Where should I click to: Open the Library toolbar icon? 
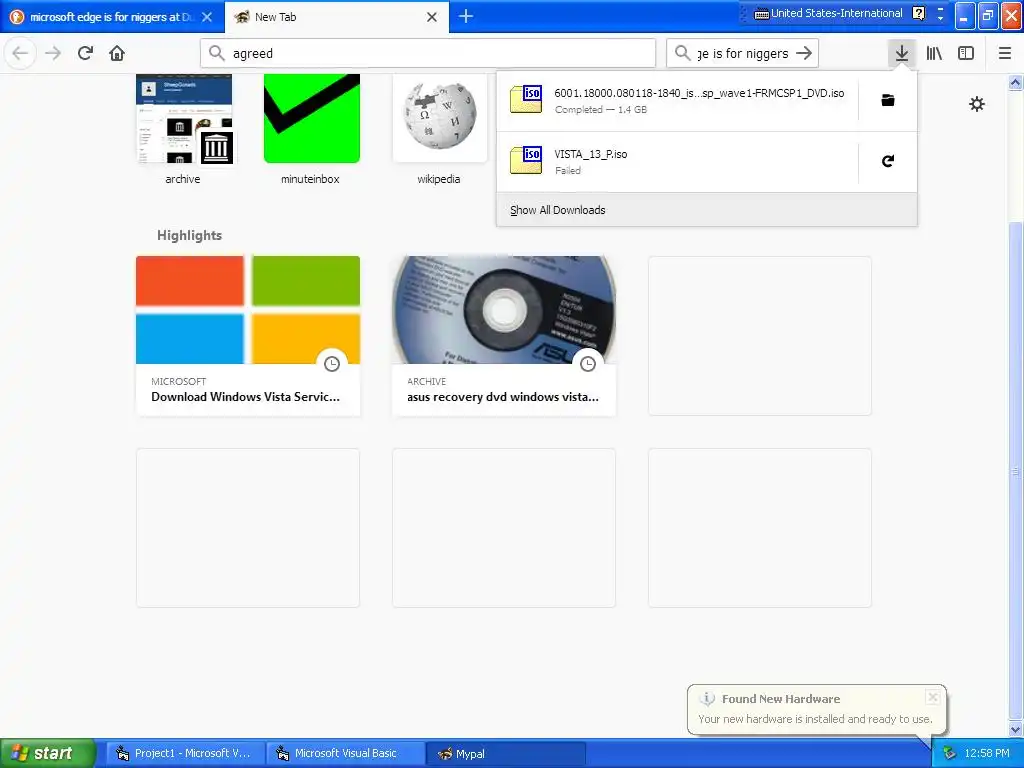[x=934, y=54]
